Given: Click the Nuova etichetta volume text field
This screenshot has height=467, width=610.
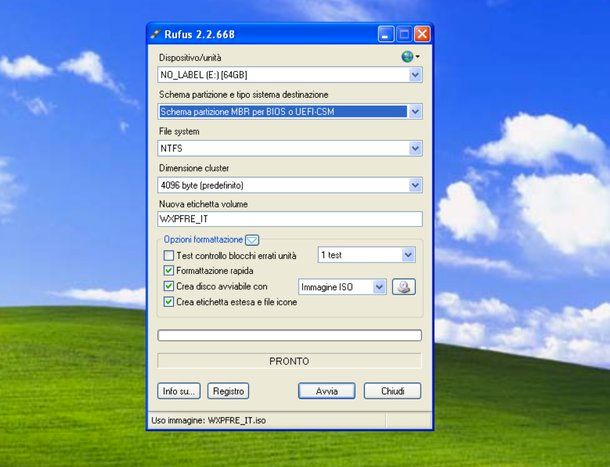Looking at the screenshot, I should click(x=290, y=219).
